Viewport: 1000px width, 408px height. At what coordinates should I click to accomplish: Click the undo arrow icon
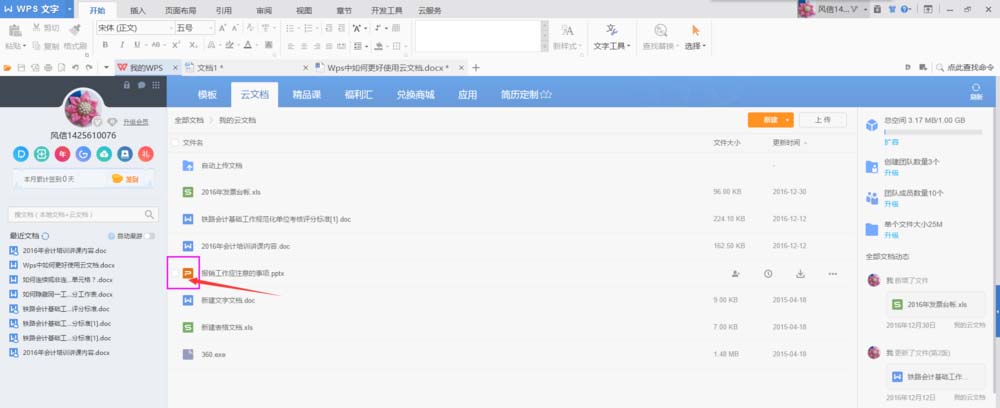tap(75, 68)
